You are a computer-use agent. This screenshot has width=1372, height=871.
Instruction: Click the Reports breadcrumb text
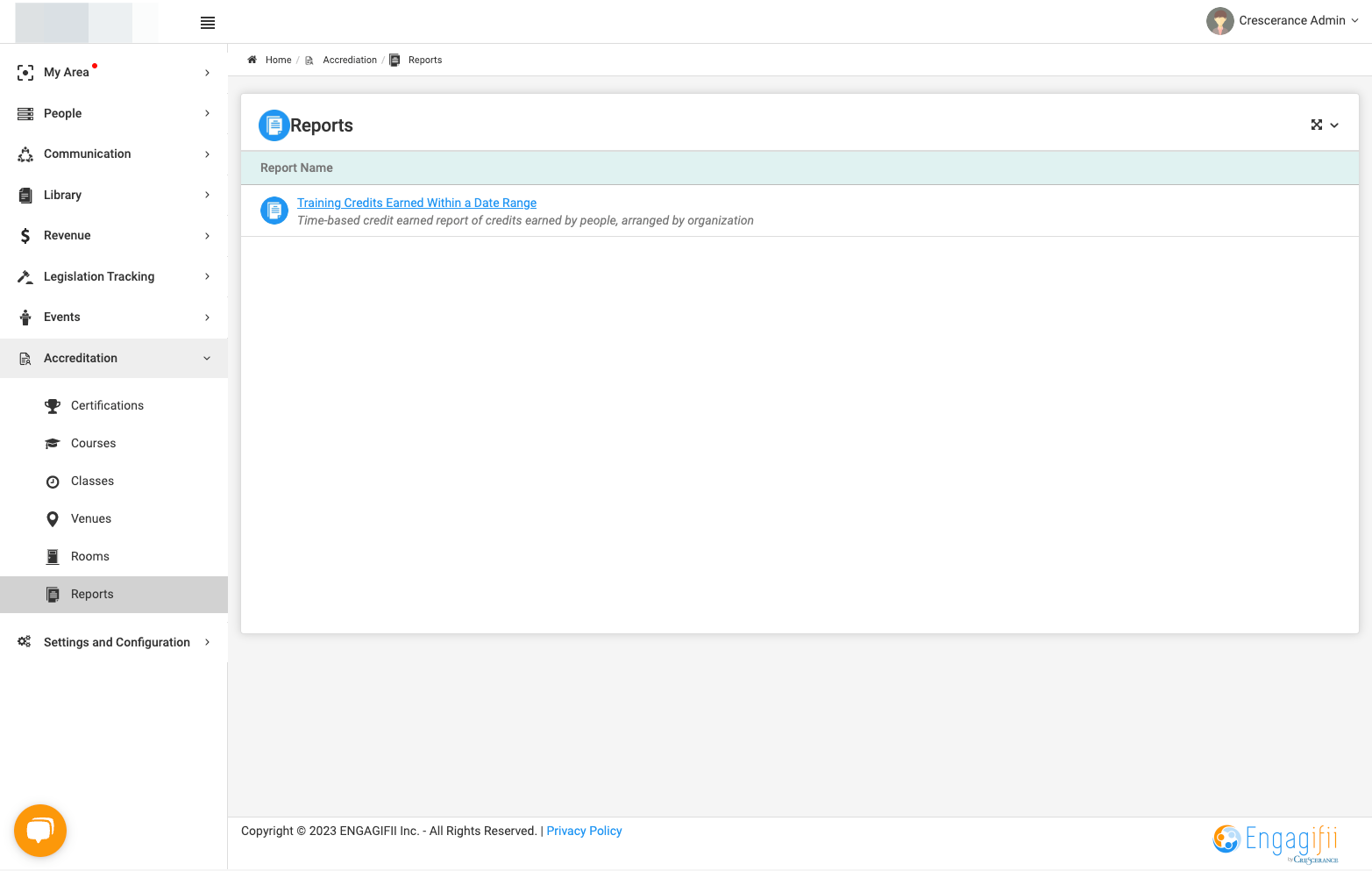coord(425,61)
